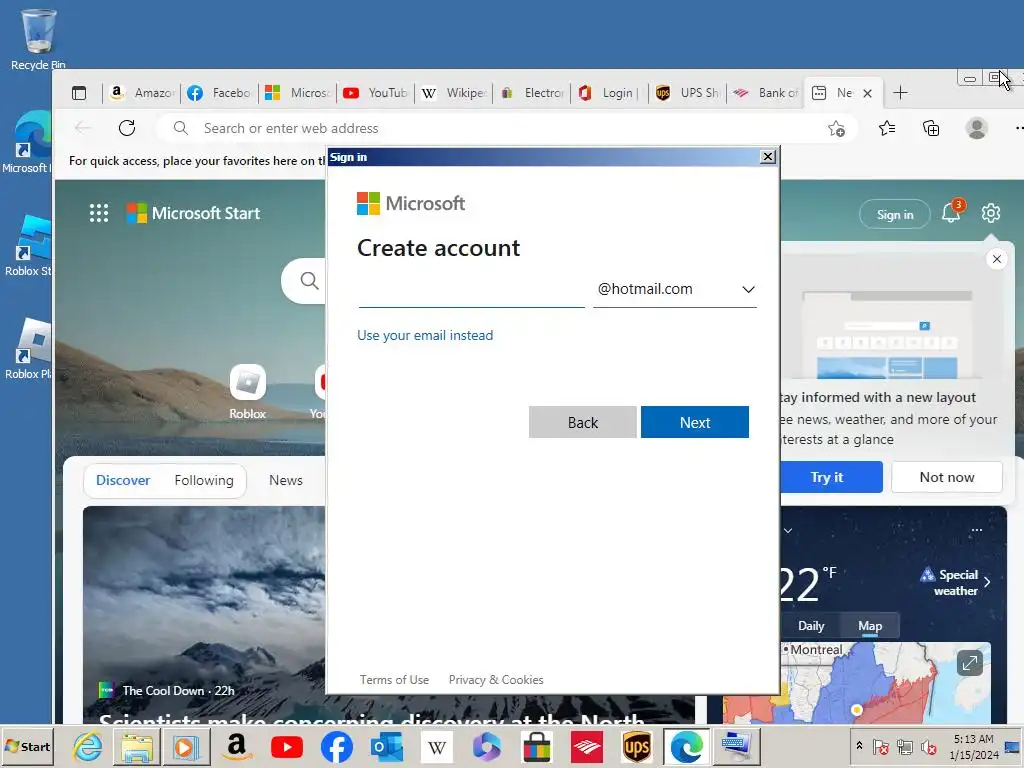Viewport: 1024px width, 768px height.
Task: Open the Edge profile avatar
Action: (x=976, y=128)
